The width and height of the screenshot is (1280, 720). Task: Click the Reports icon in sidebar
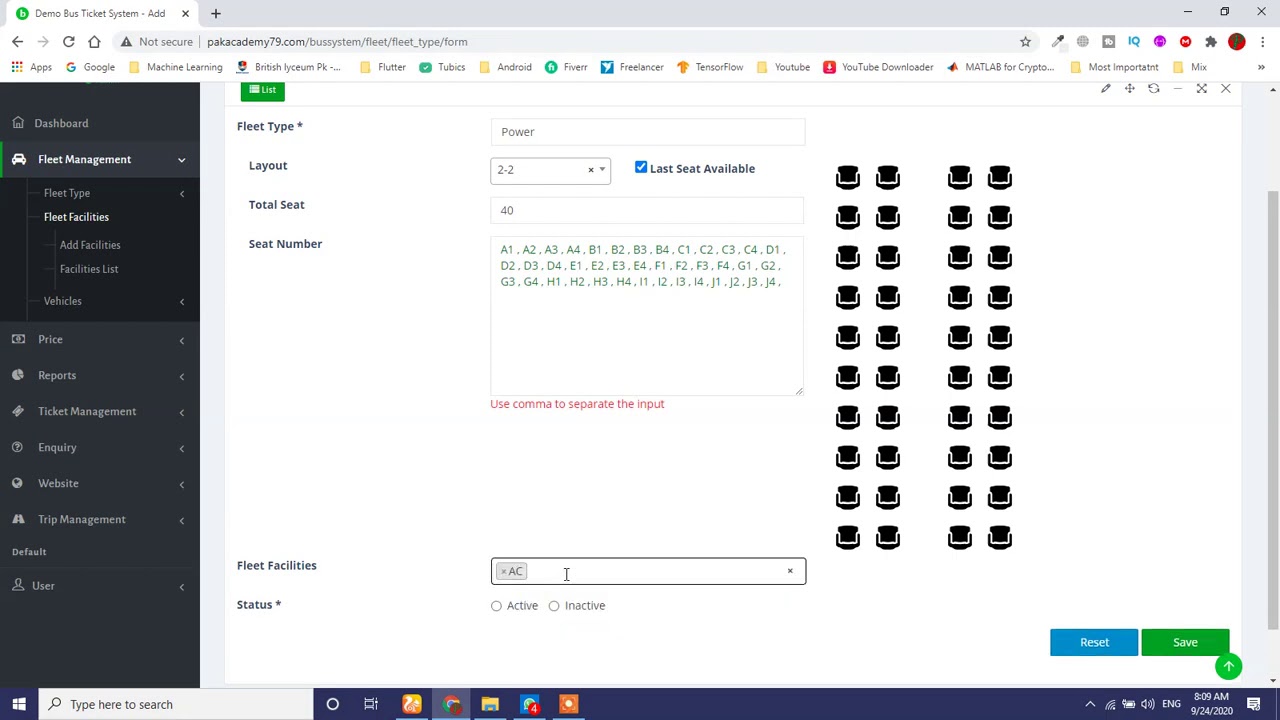[18, 375]
